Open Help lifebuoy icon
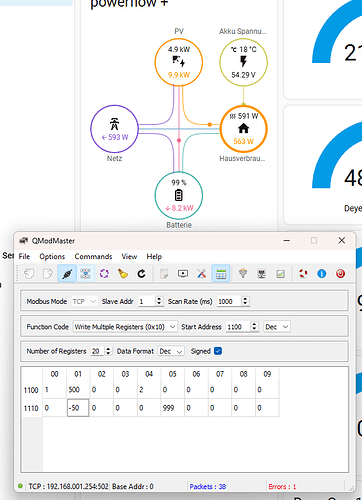Screen dimensions: 362x500 (303, 274)
